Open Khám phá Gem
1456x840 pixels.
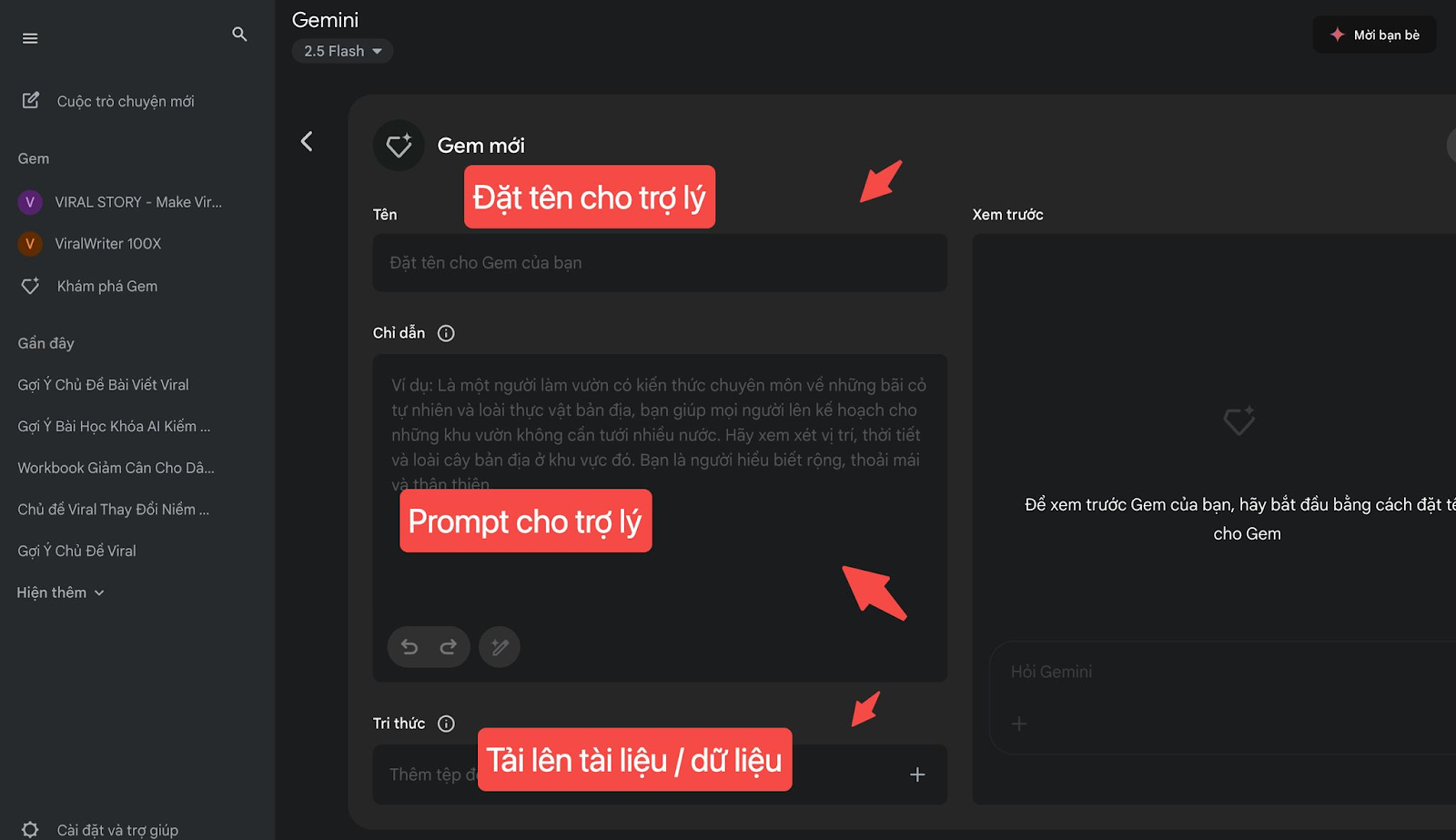click(x=107, y=286)
